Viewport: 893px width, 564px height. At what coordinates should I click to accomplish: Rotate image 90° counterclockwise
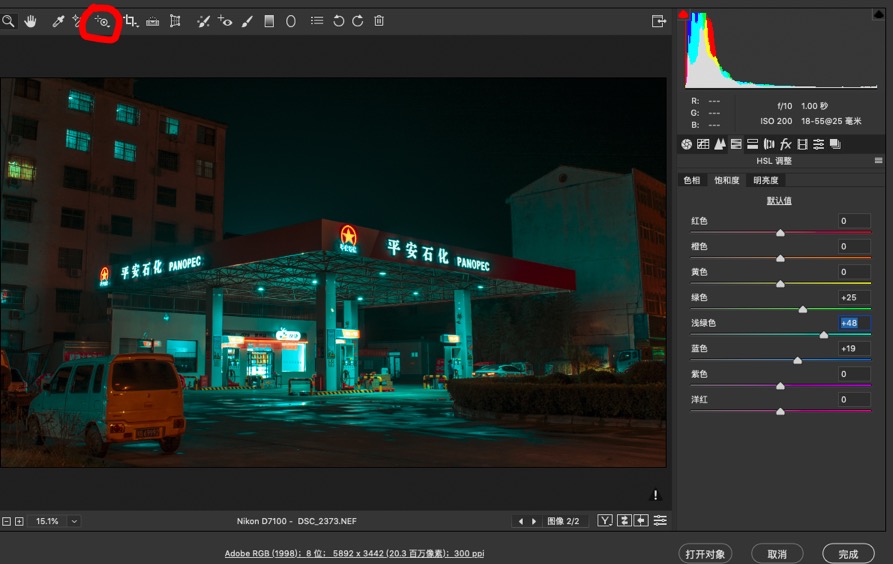click(x=338, y=22)
